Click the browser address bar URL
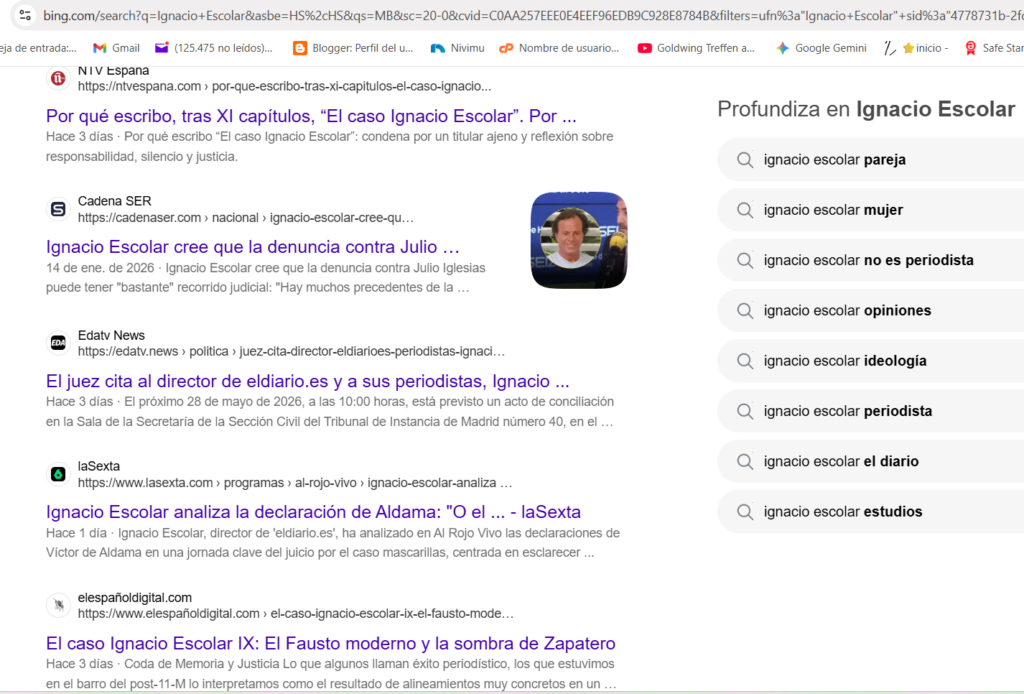1024x694 pixels. click(x=532, y=15)
